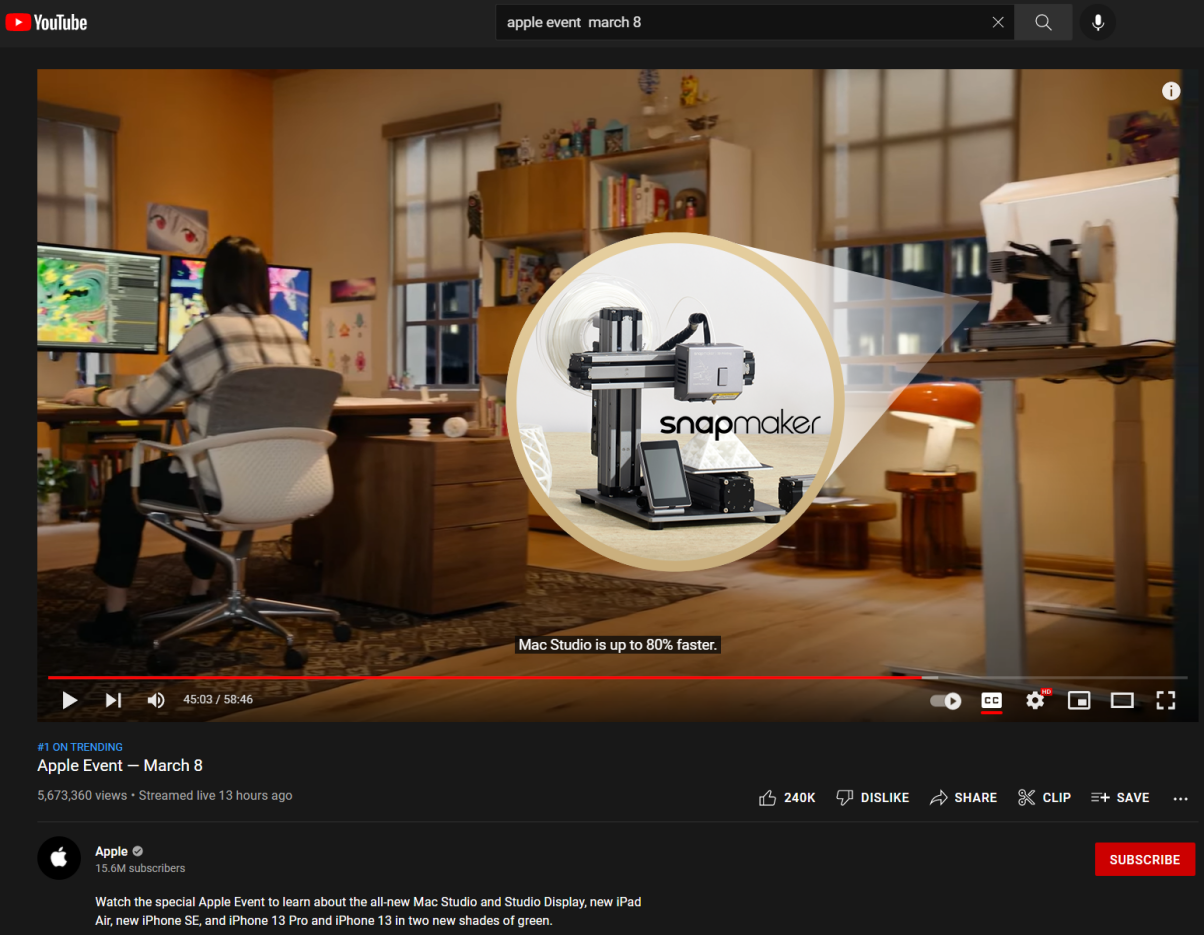Open the #1 ON TRENDING link
Image resolution: width=1204 pixels, height=935 pixels.
(80, 747)
